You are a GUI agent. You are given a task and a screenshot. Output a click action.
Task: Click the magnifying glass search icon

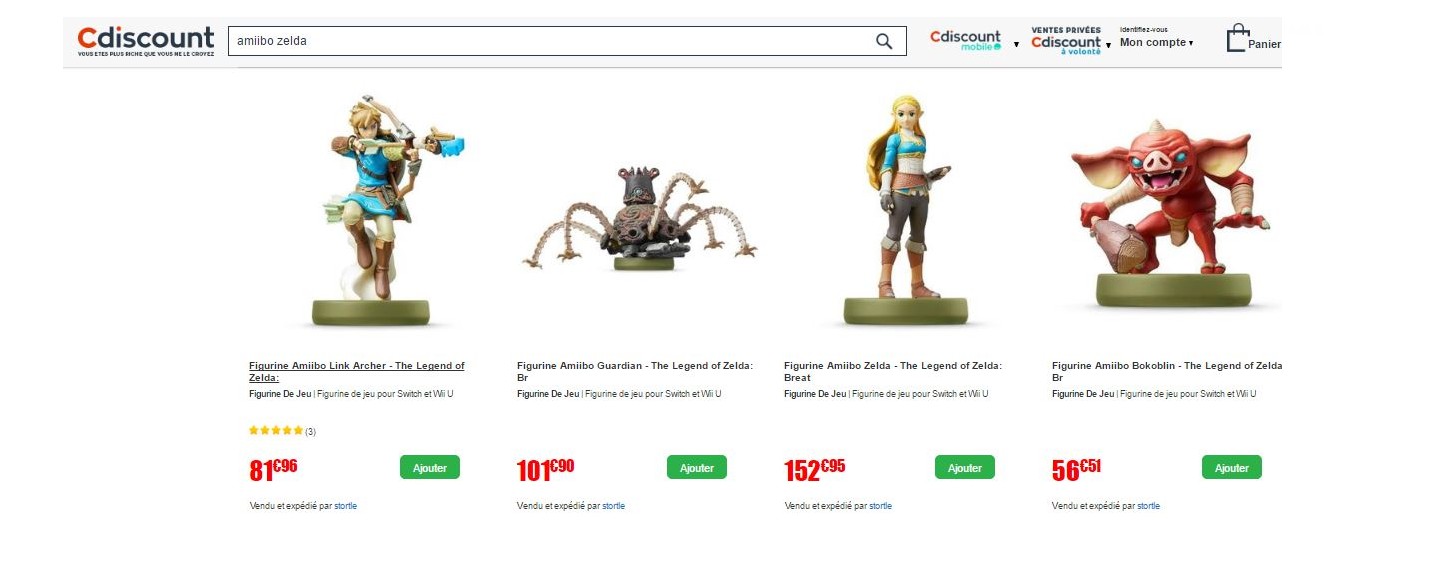(x=884, y=41)
